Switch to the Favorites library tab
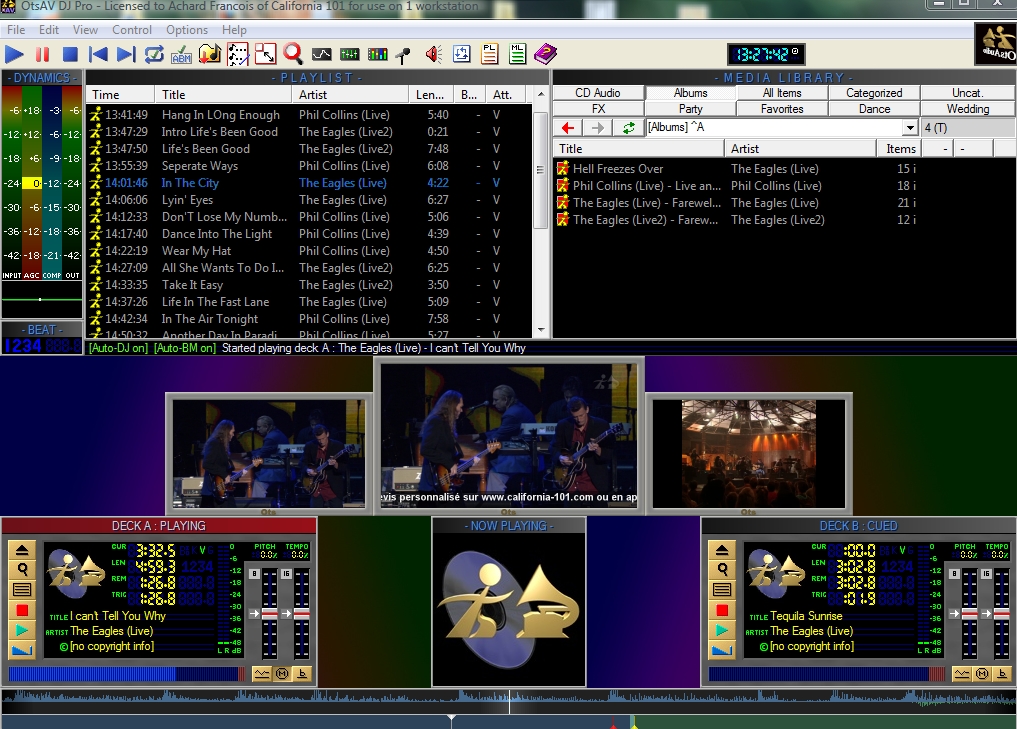1017x729 pixels. point(782,109)
